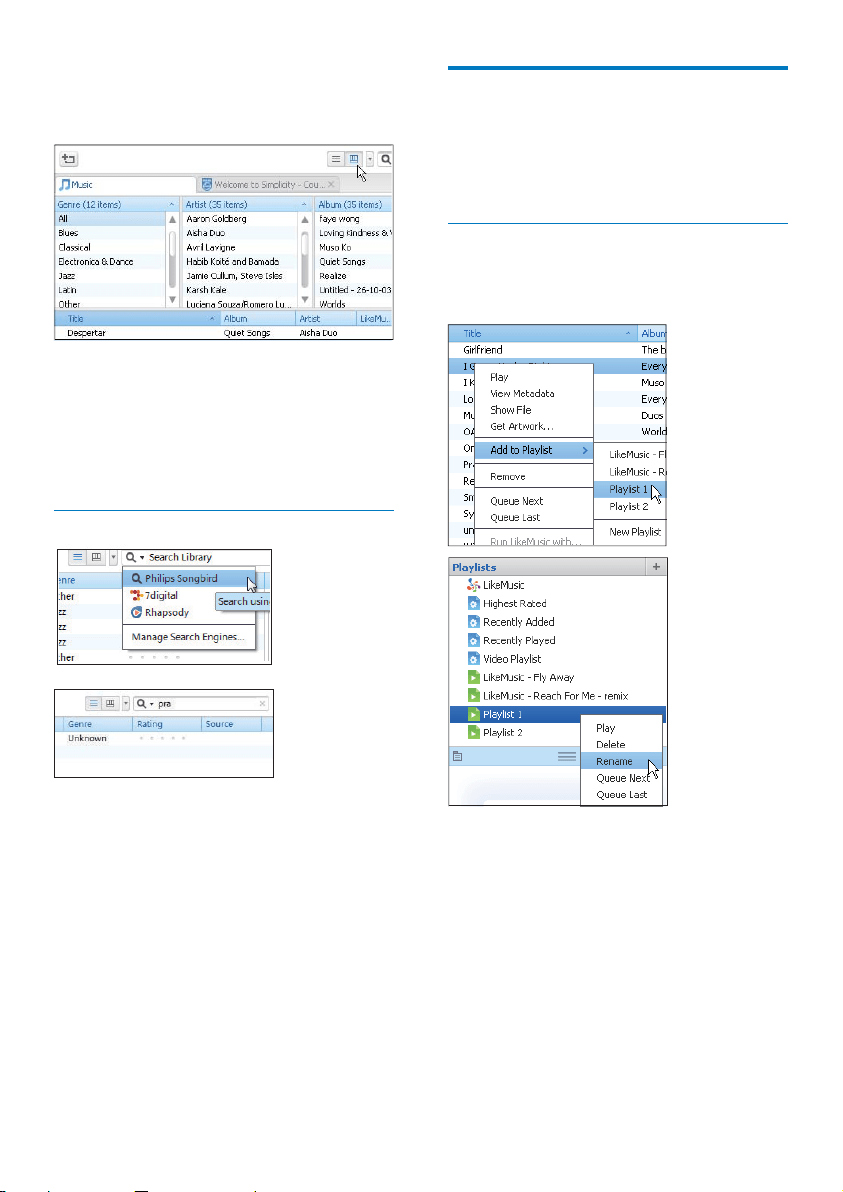The height and width of the screenshot is (1192, 843).
Task: Select the Latin genre
Action: [x=110, y=290]
